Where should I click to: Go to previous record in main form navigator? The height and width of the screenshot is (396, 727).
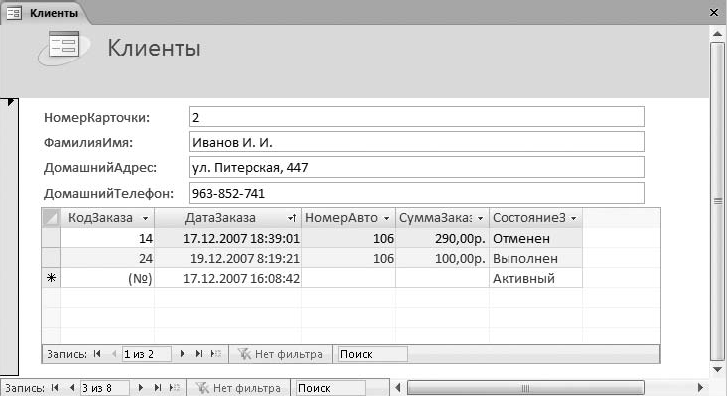tap(71, 388)
